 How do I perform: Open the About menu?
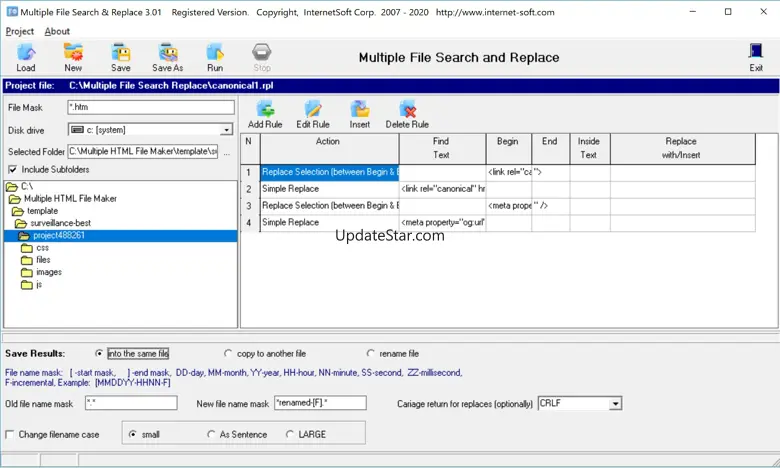(x=57, y=31)
